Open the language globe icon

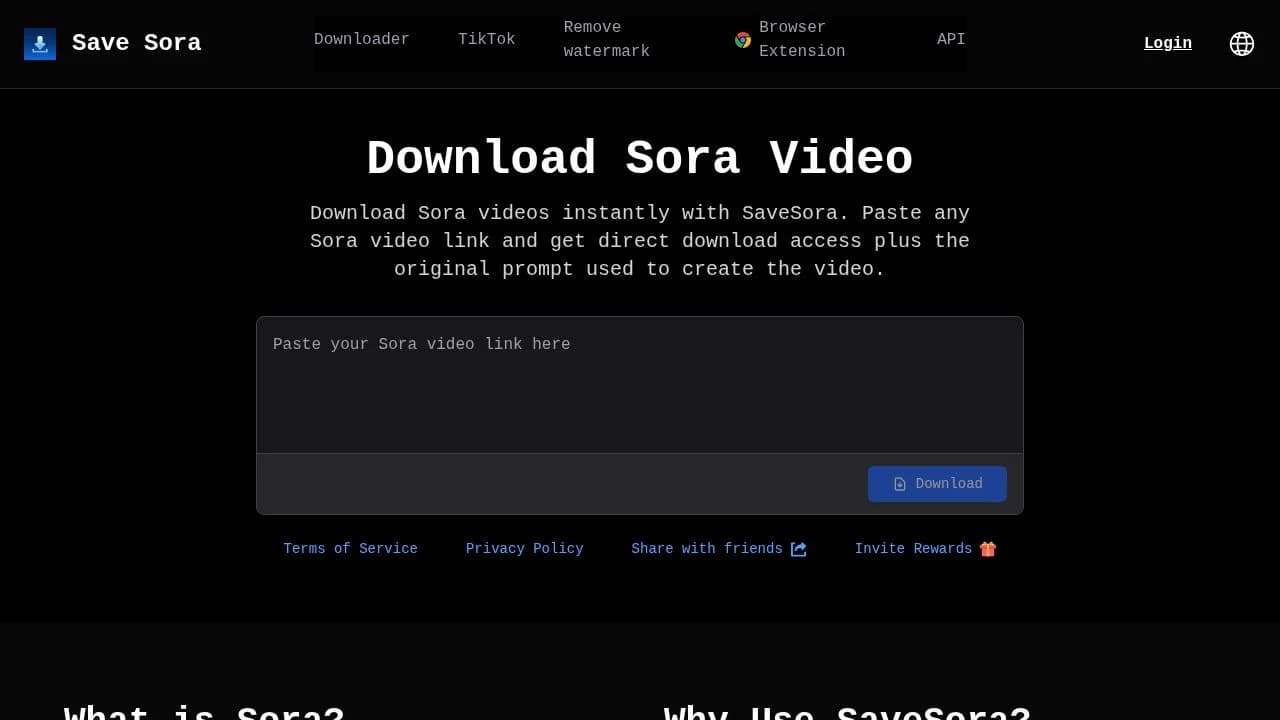point(1242,44)
